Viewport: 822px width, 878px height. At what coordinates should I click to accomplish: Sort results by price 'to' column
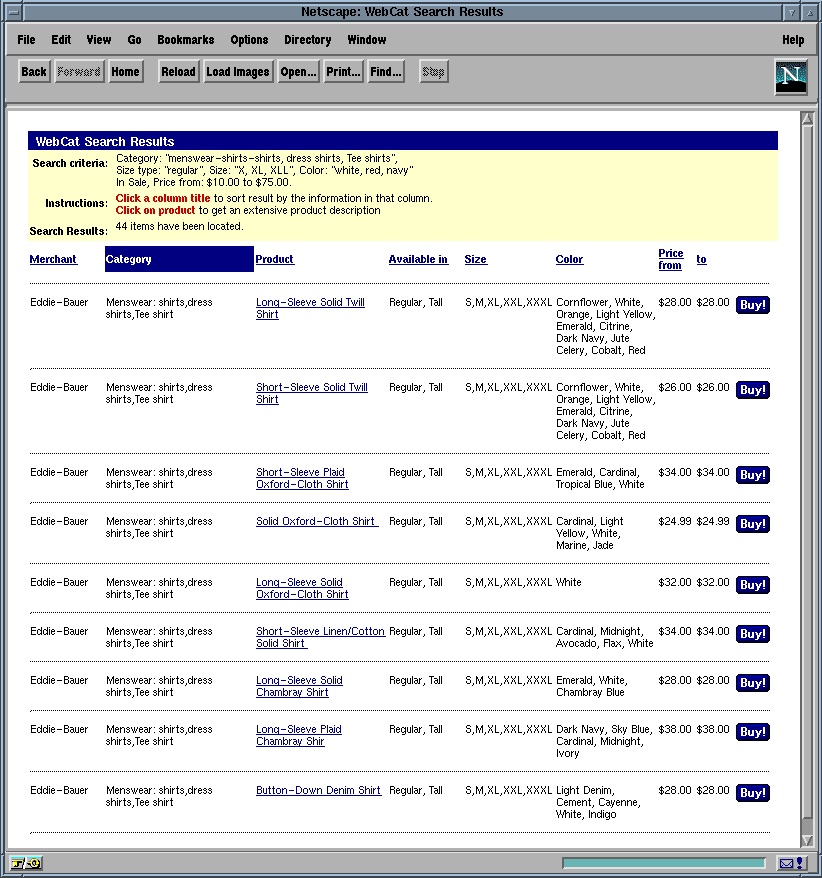[x=702, y=259]
